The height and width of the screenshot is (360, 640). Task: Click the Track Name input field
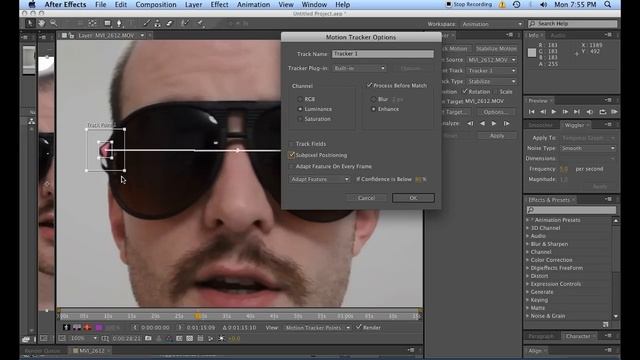[x=382, y=54]
